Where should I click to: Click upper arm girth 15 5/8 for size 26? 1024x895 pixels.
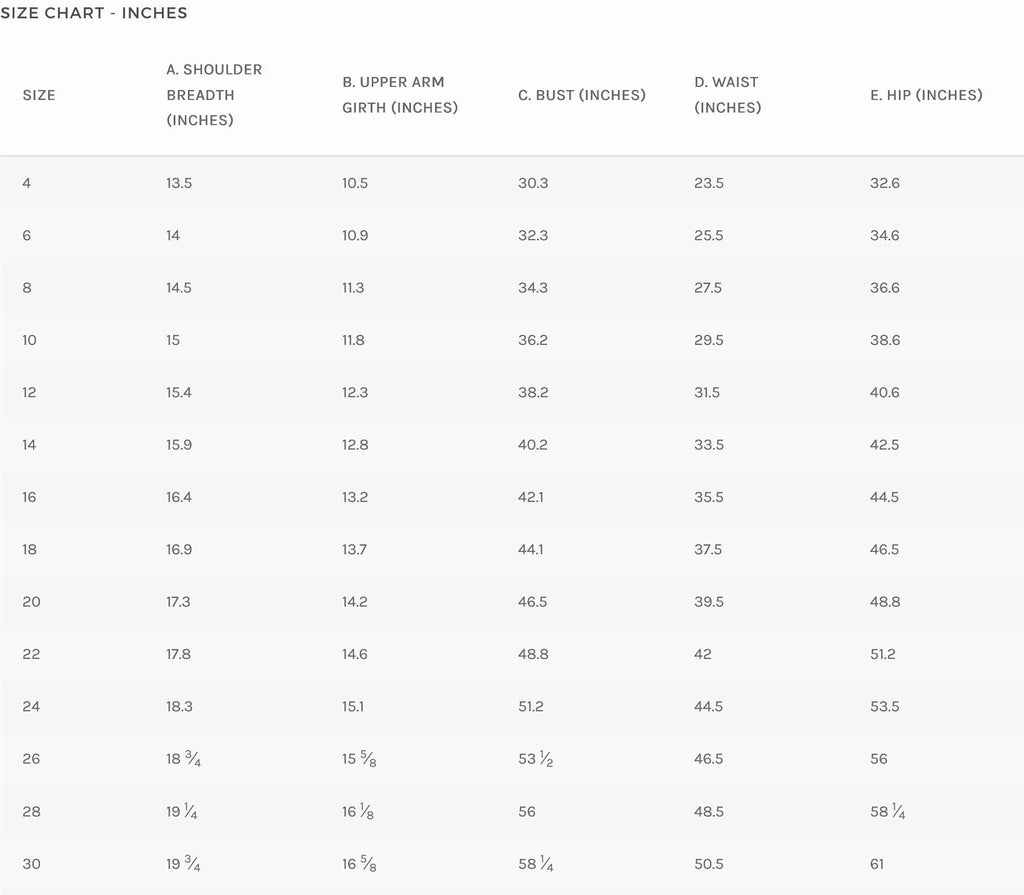coord(360,759)
